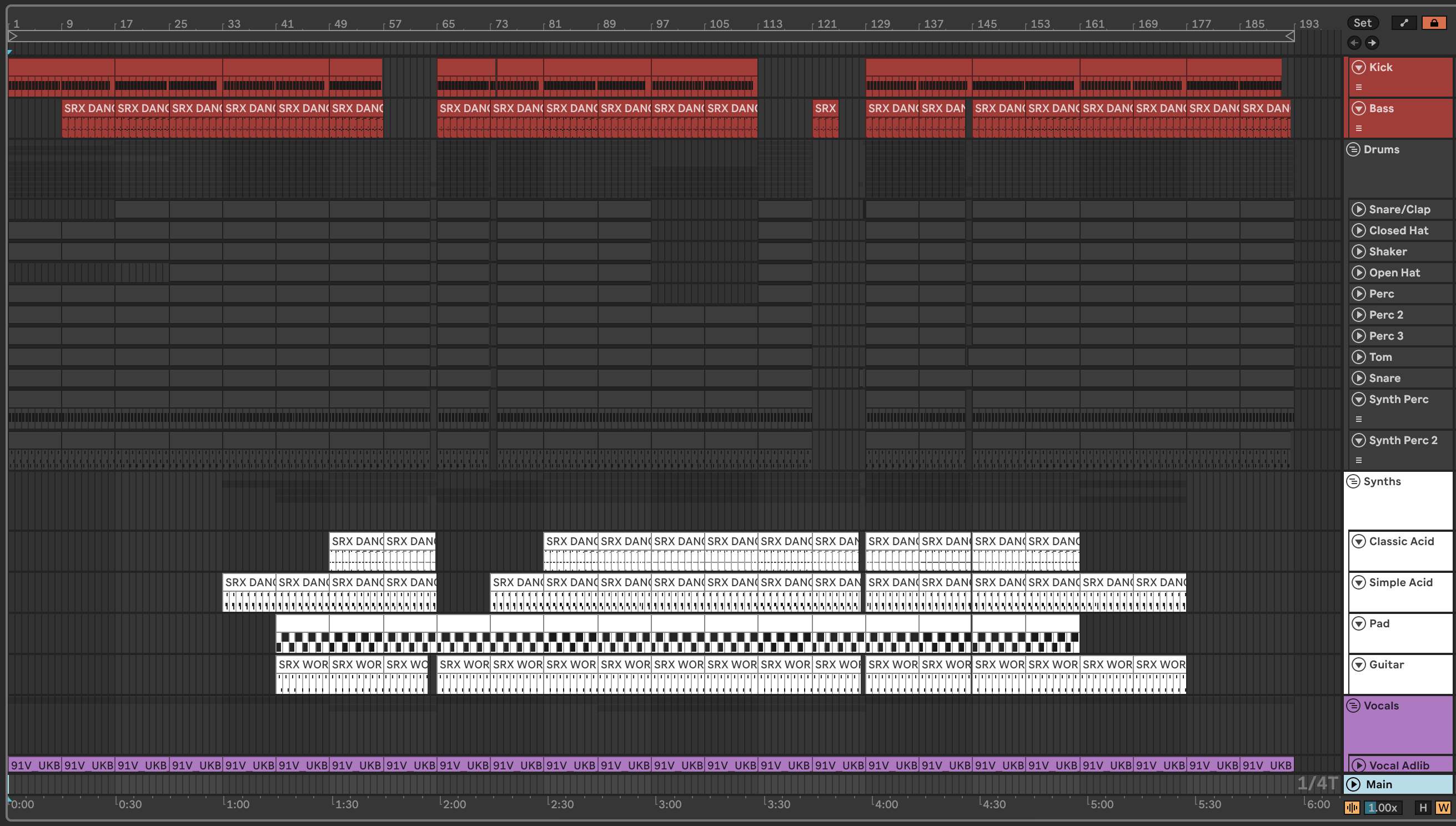Click the 1.00x zoom factor field

[x=1383, y=807]
